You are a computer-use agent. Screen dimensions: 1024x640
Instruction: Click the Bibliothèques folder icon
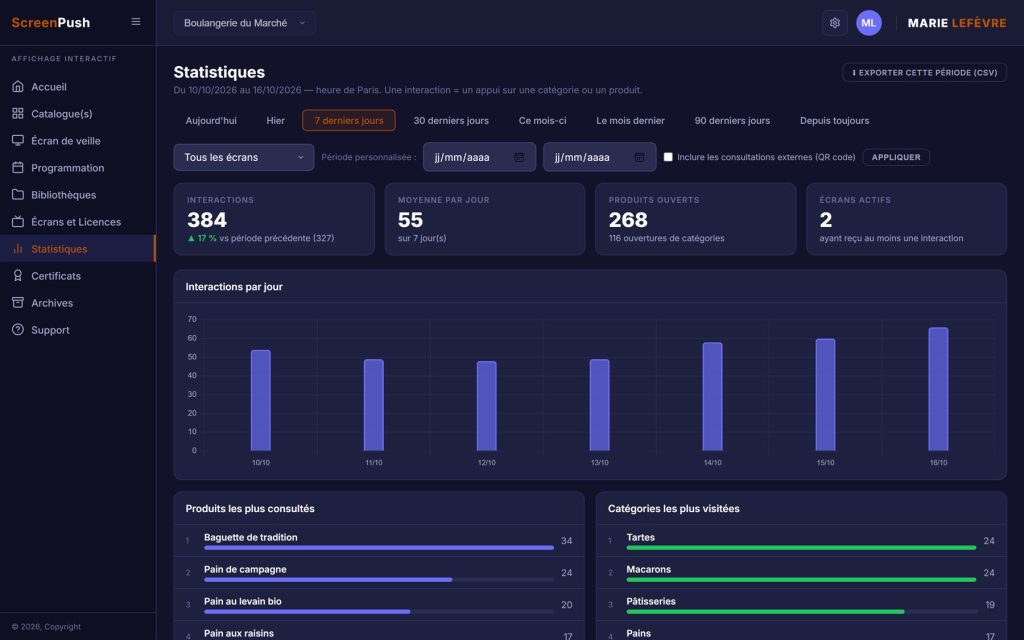(18, 195)
